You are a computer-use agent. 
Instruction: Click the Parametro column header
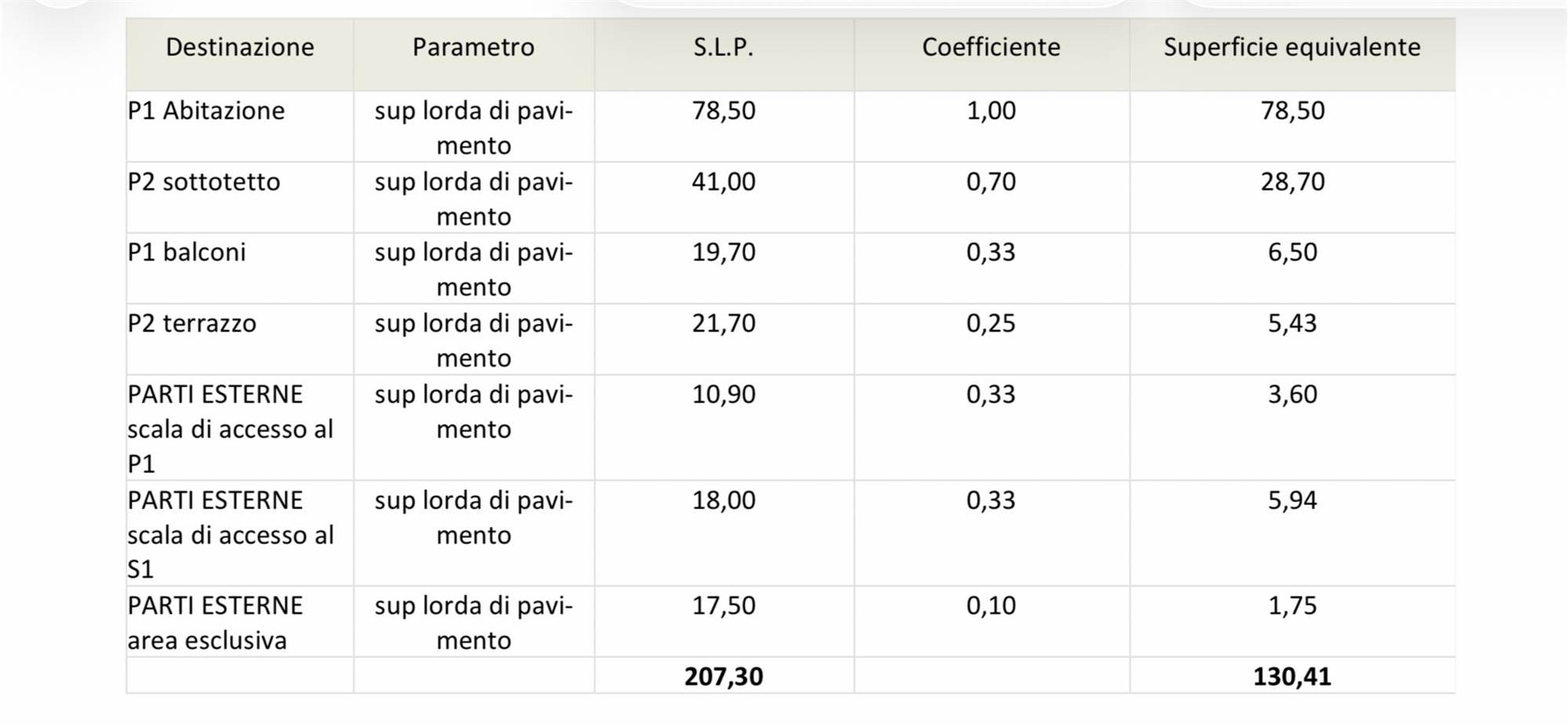click(474, 47)
